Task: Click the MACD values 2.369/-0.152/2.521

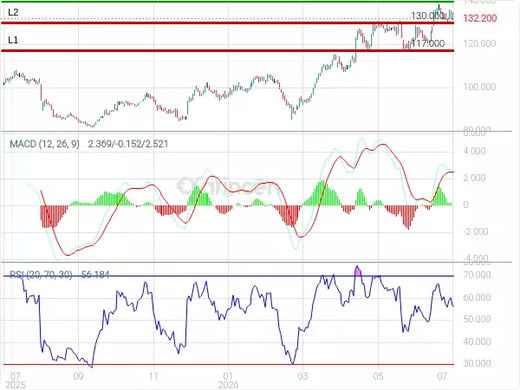Action: point(128,144)
